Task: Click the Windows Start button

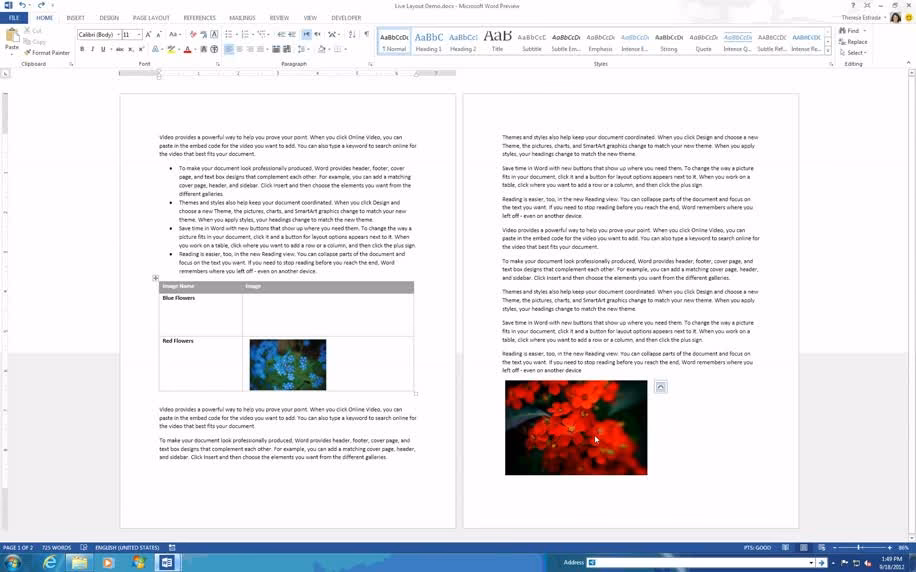Action: click(13, 562)
